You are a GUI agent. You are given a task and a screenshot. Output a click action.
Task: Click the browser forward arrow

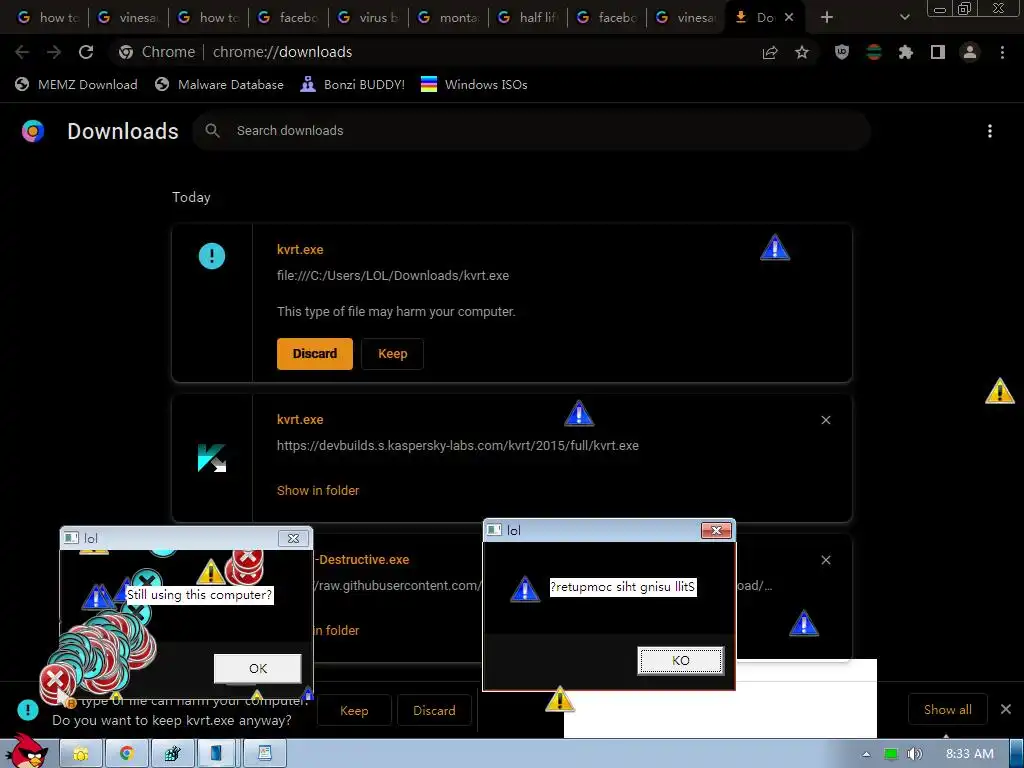coord(54,52)
